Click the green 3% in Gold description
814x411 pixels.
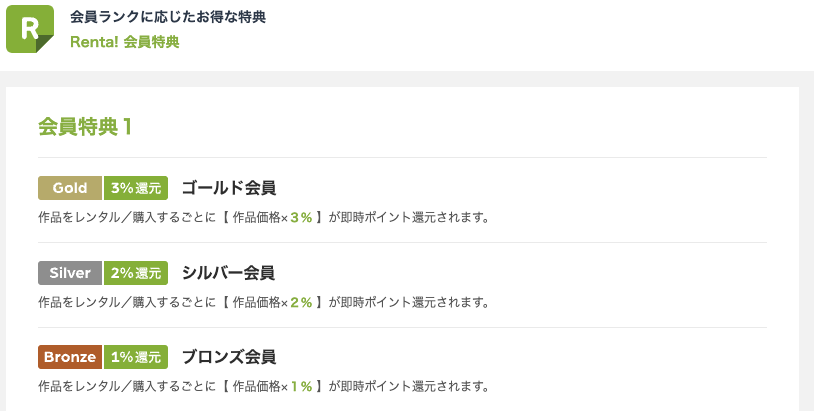[302, 218]
